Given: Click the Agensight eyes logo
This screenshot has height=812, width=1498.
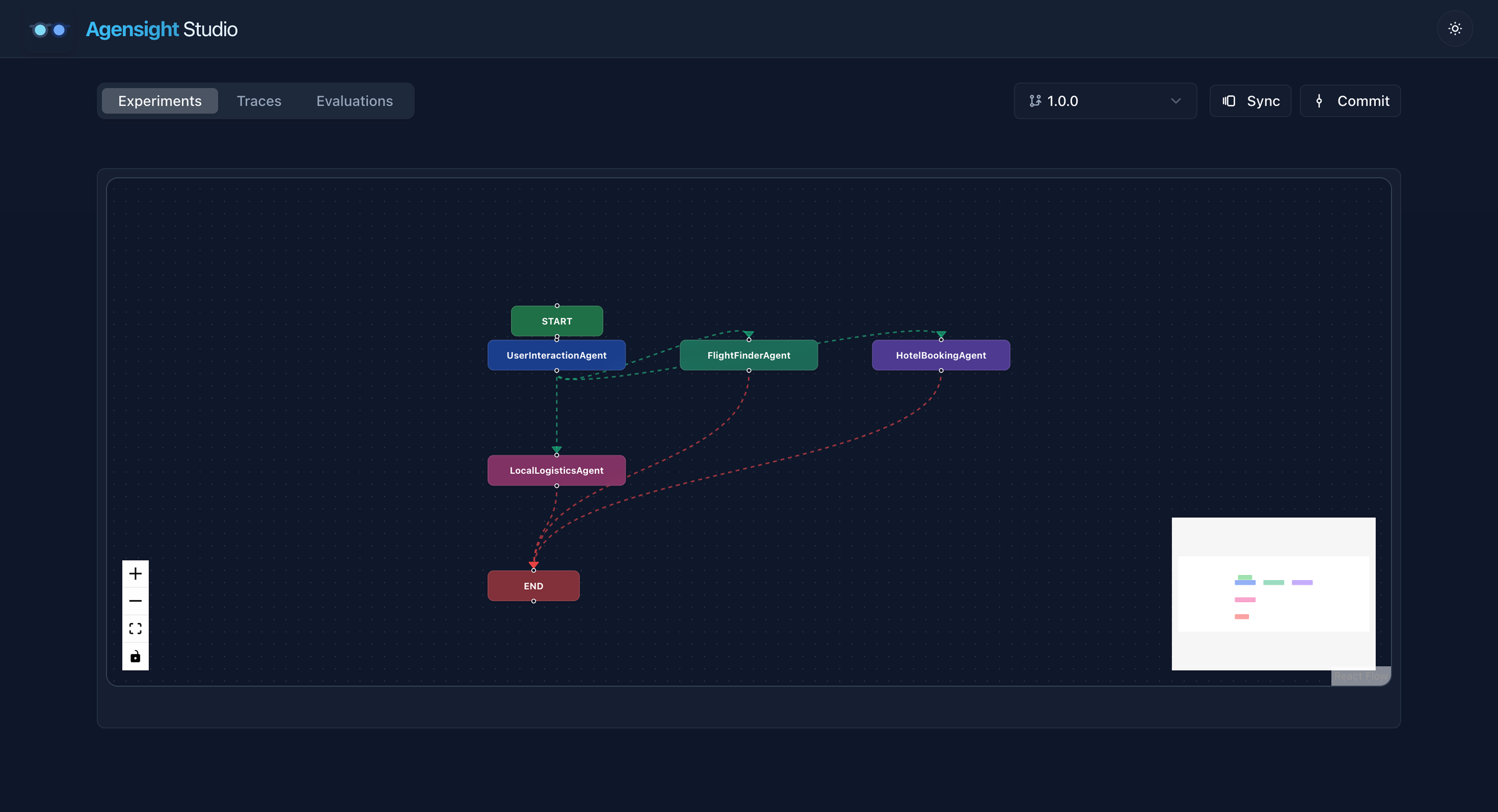Looking at the screenshot, I should 49,29.
